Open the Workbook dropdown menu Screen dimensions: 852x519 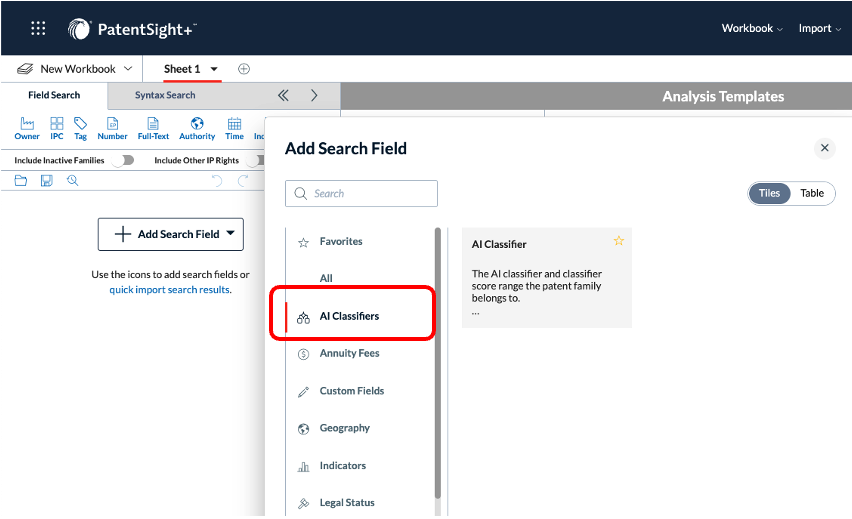[x=752, y=28]
